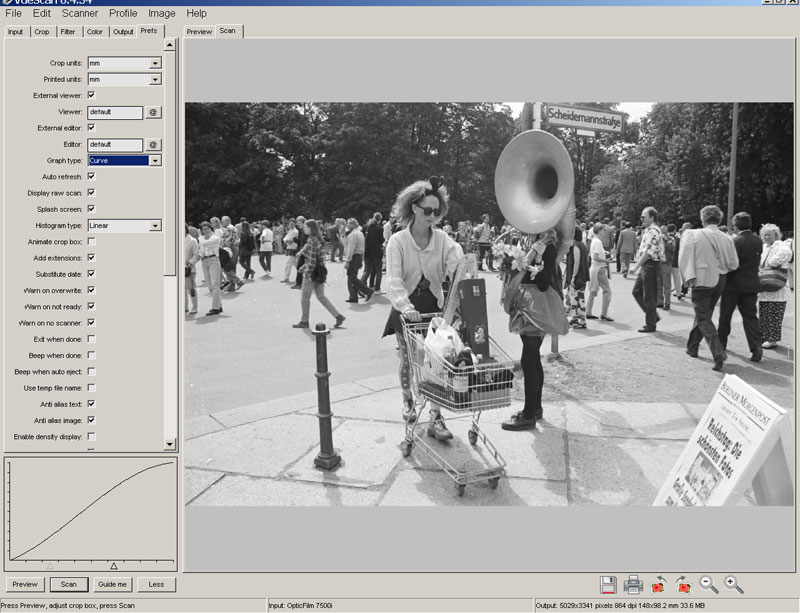Click in the Viewer text field
The width and height of the screenshot is (800, 613).
coord(115,112)
